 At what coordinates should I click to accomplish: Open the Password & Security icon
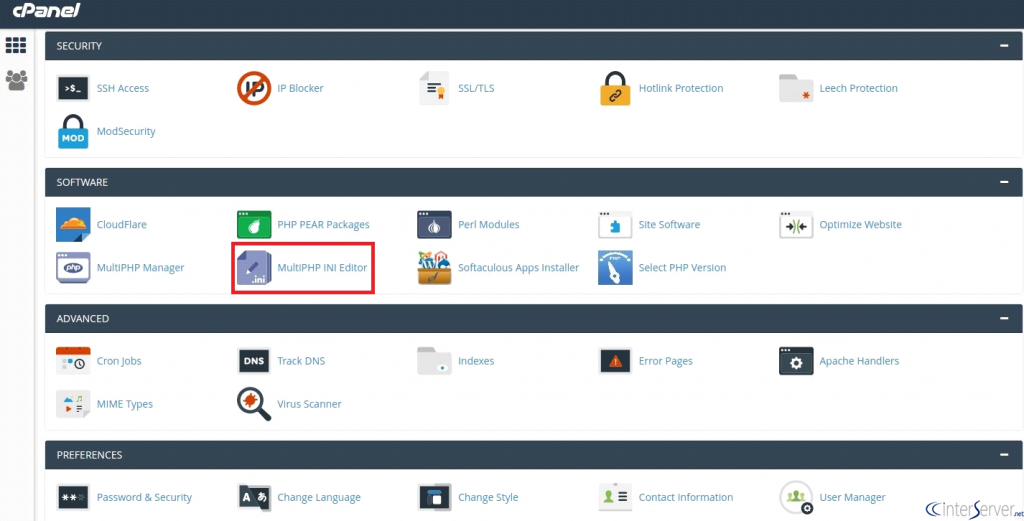tap(73, 497)
